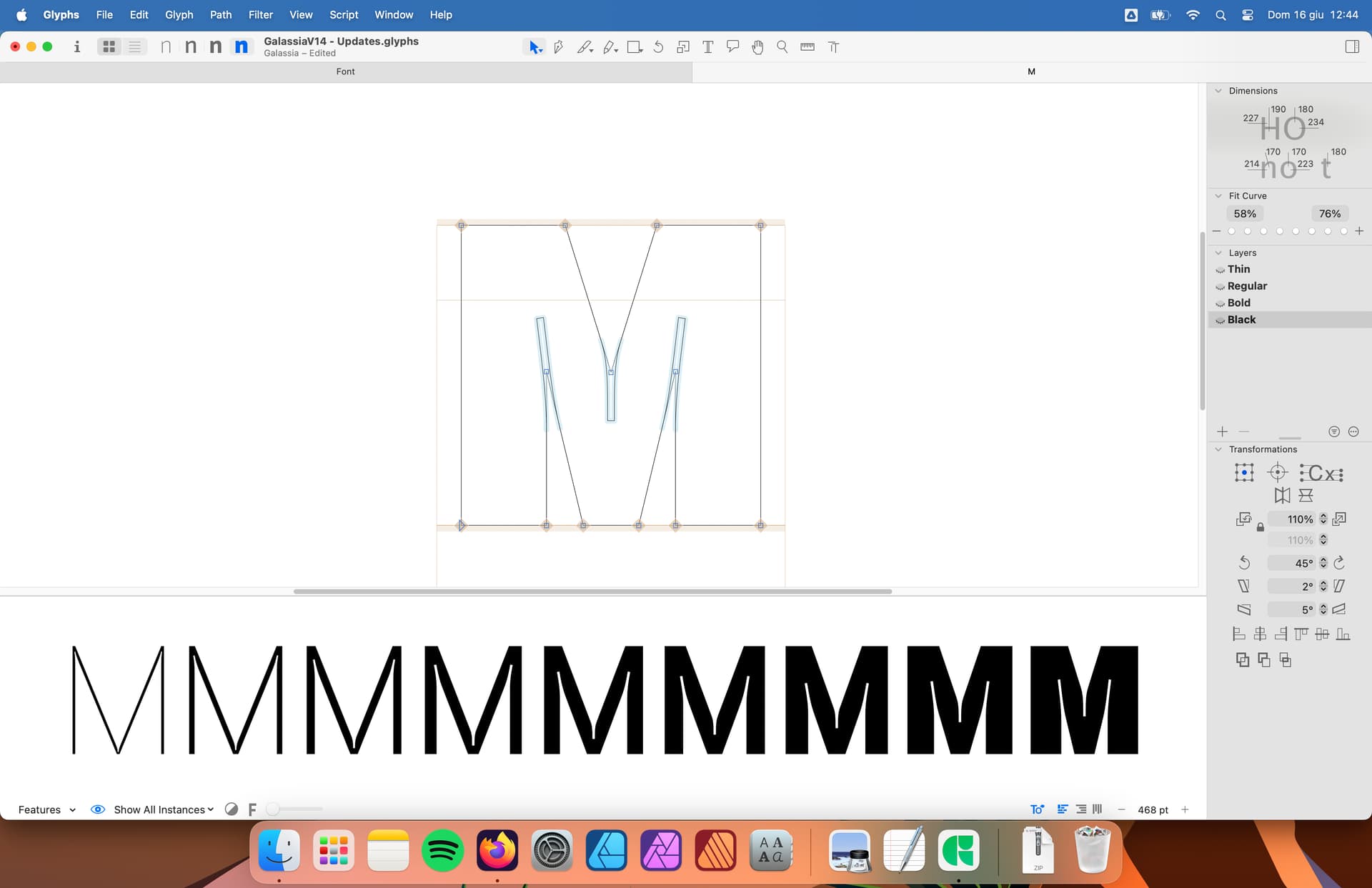This screenshot has height=888, width=1372.
Task: Select the Zoom magnifier tool
Action: pyautogui.click(x=782, y=47)
